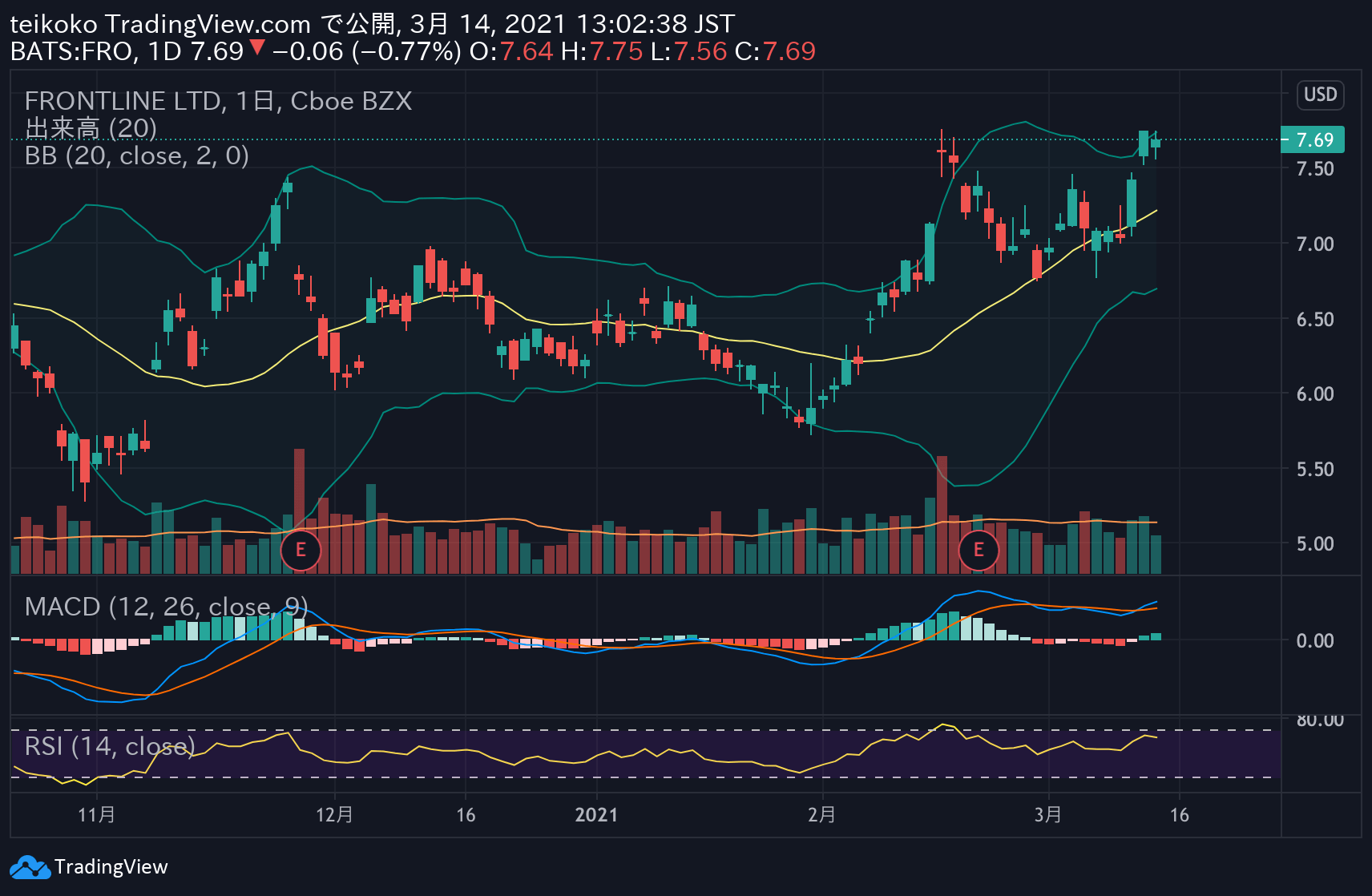Click the 0.00 MACD axis label

pos(1315,641)
